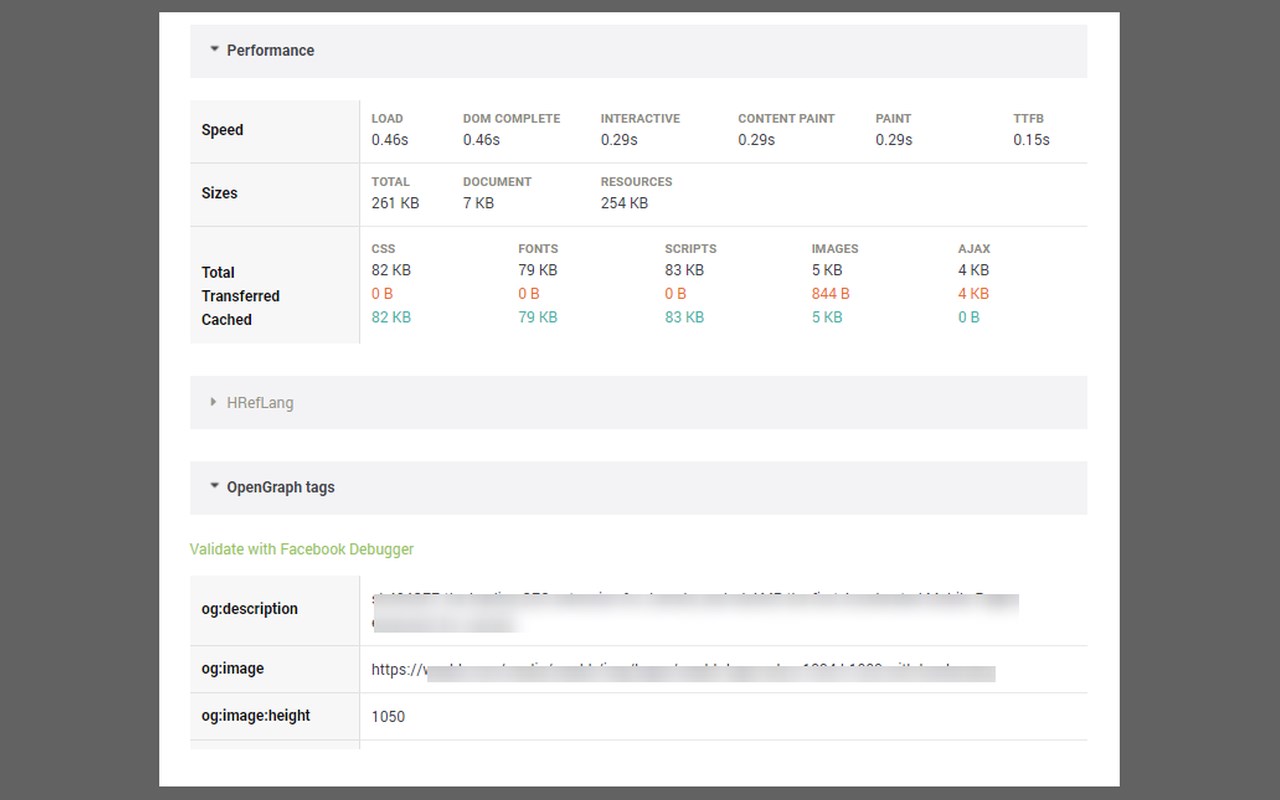Select the og:image:height value 1050
The image size is (1280, 800).
point(388,717)
